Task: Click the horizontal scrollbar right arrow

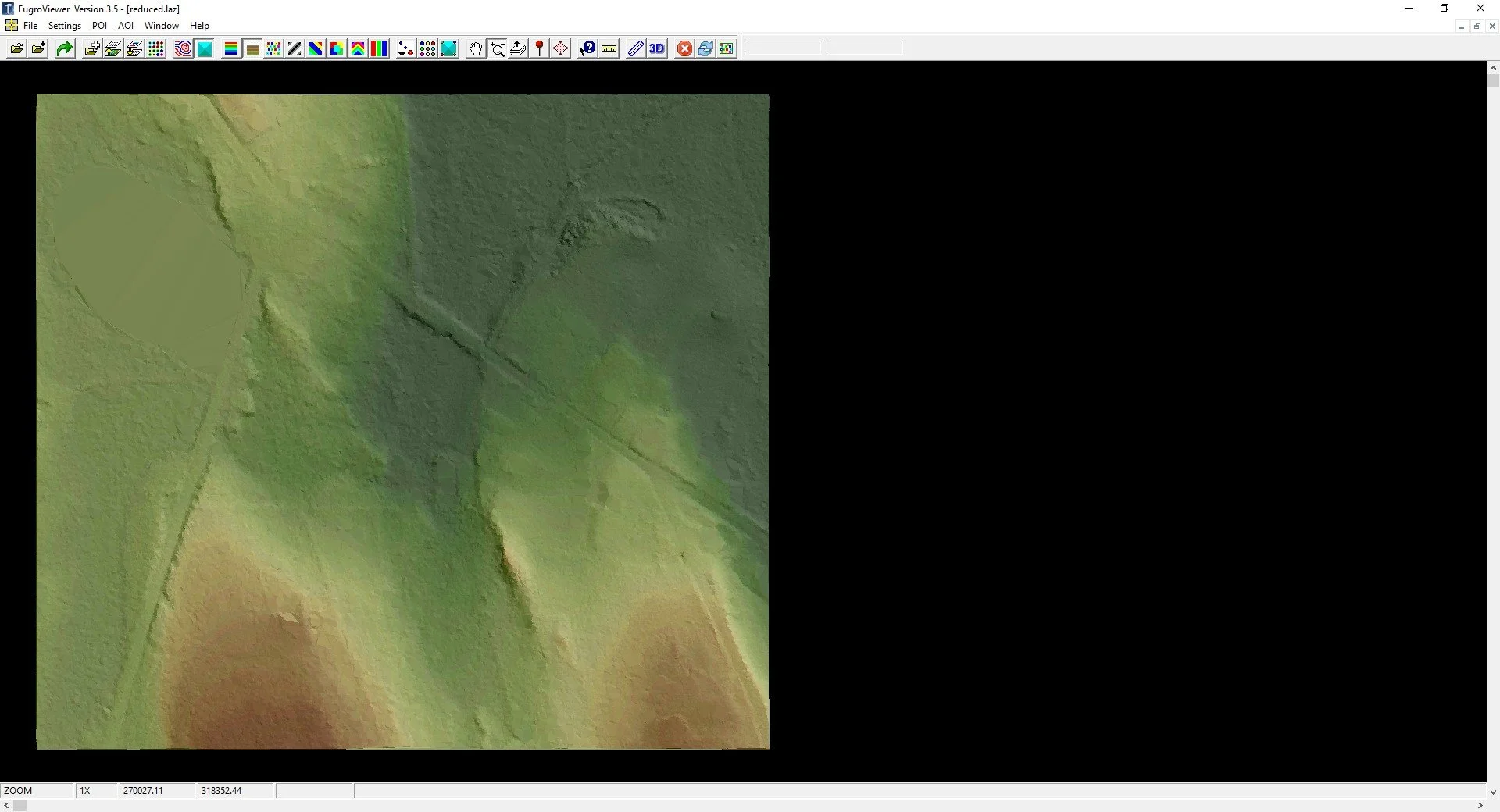Action: (x=1480, y=805)
